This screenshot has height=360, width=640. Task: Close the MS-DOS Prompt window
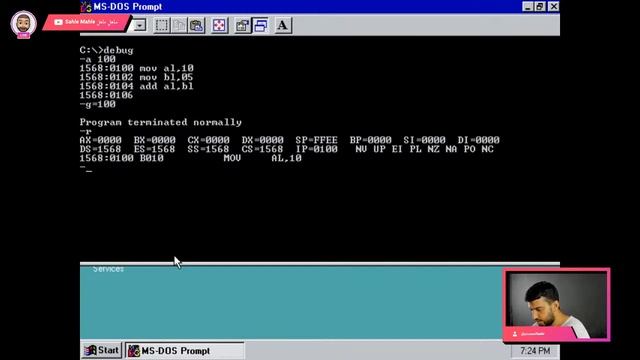coord(553,7)
